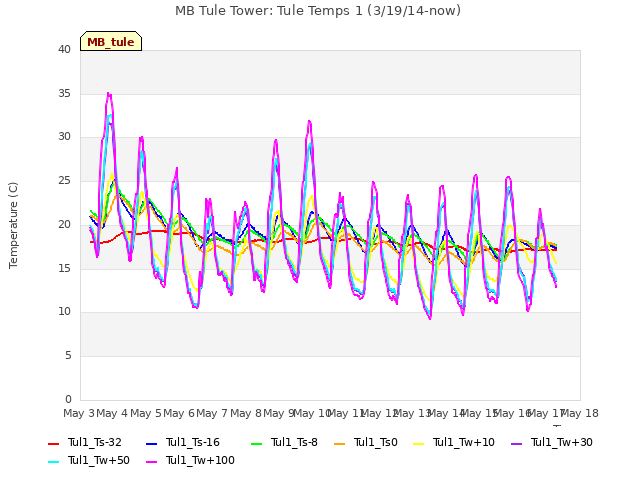The height and width of the screenshot is (480, 640).
Task: Click the May 7 x-axis tick label
Action: pos(212,413)
